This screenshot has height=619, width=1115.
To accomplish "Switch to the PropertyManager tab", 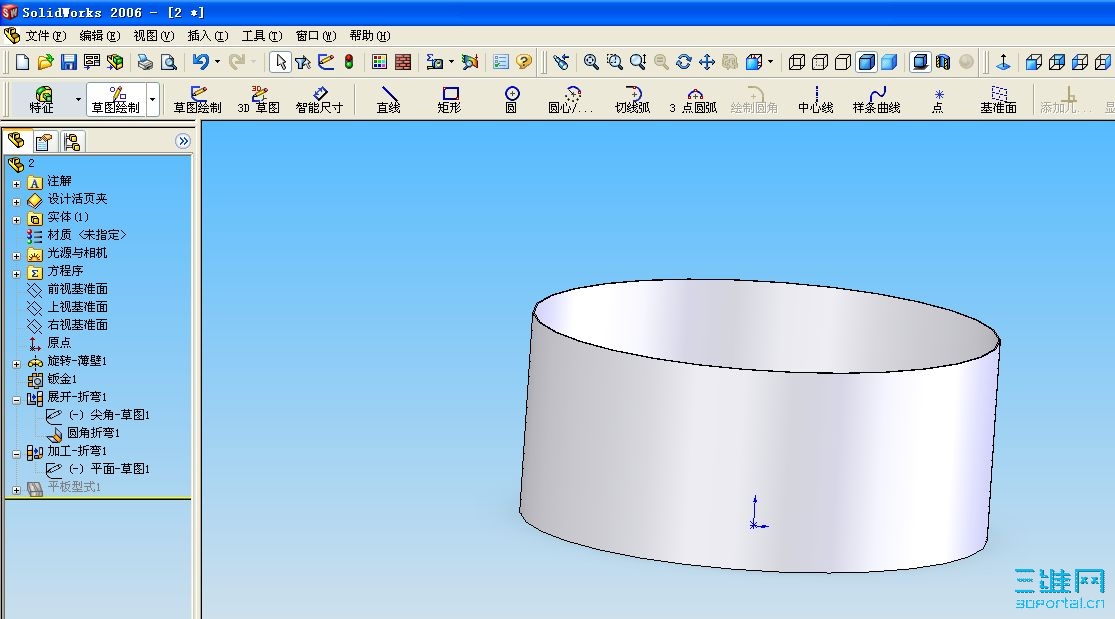I will click(44, 142).
